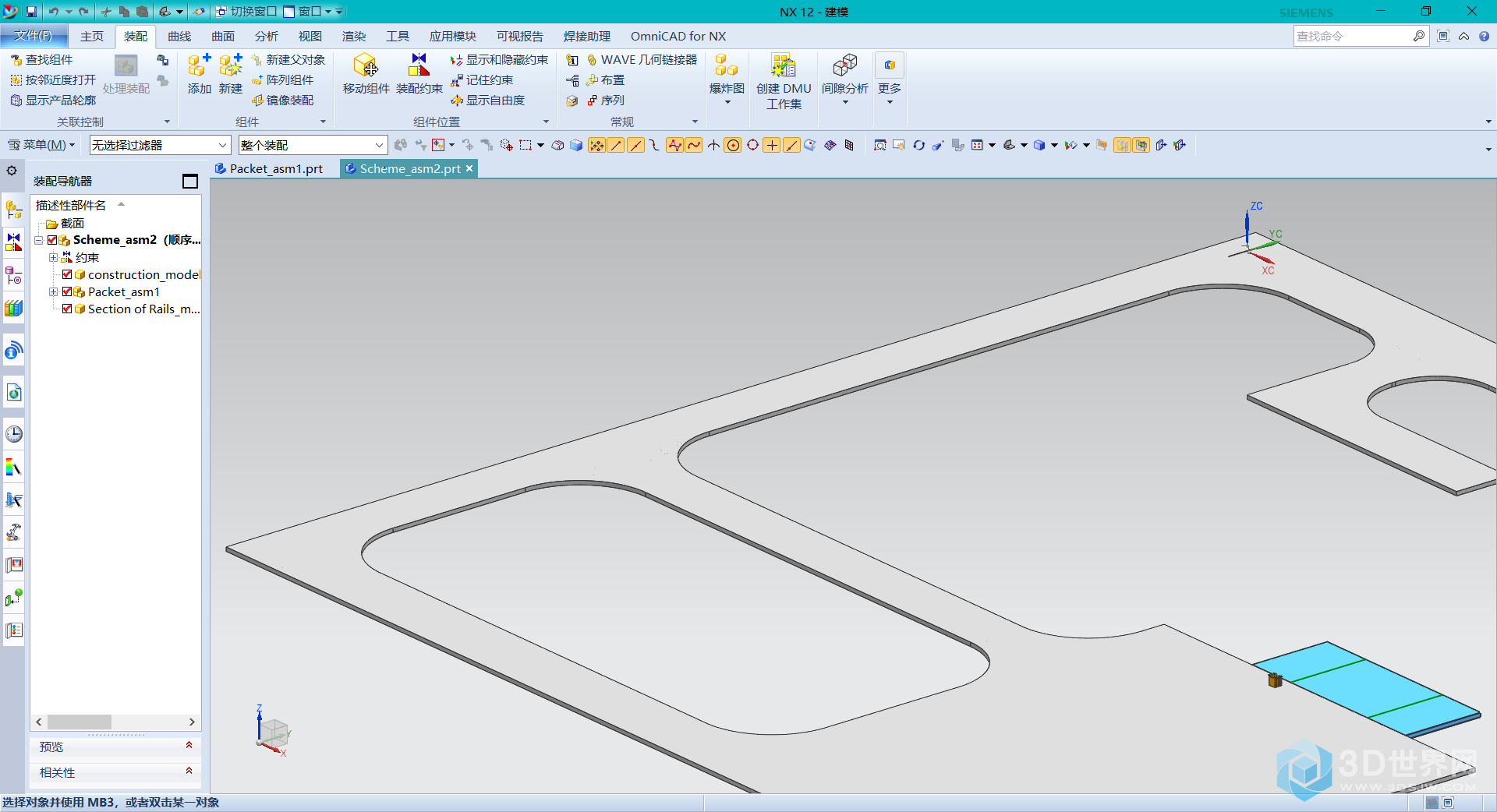Screen dimensions: 1497x812
Task: Click the search magnifier in 查找命令 box
Action: pyautogui.click(x=1419, y=36)
